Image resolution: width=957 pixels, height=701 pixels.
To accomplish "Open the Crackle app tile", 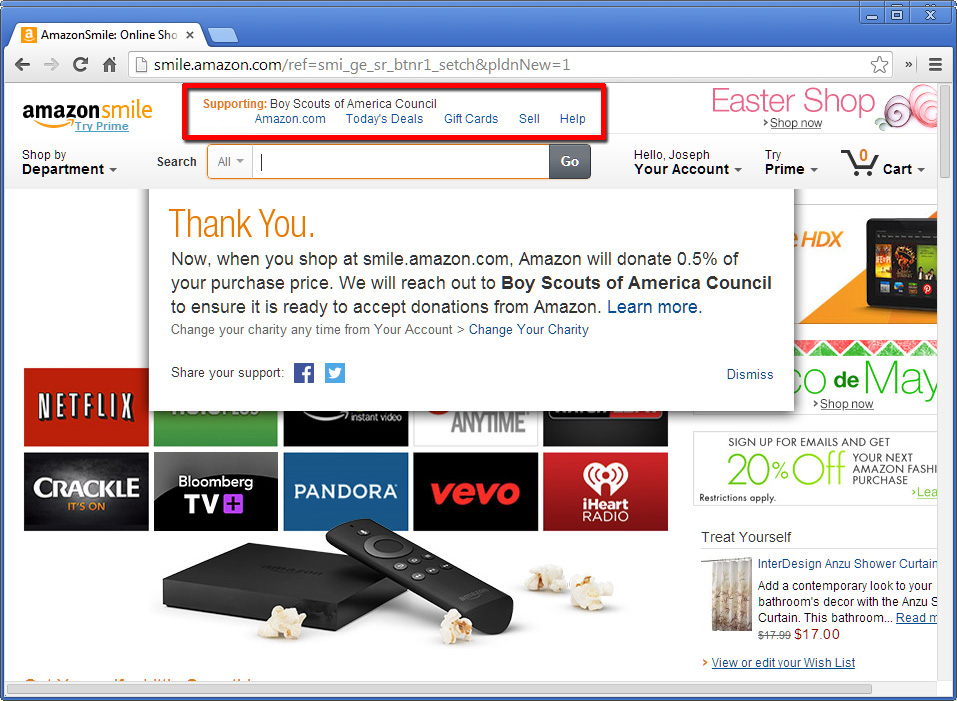I will (86, 492).
